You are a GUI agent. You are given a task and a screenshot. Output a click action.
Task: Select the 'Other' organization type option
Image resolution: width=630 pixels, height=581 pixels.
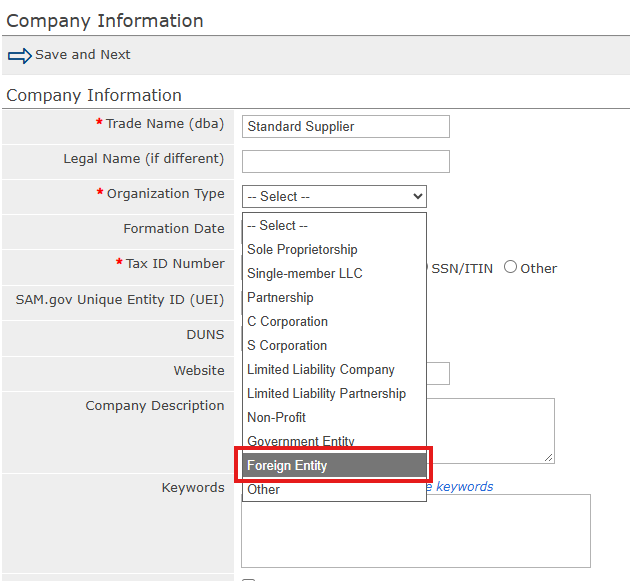[x=334, y=489]
